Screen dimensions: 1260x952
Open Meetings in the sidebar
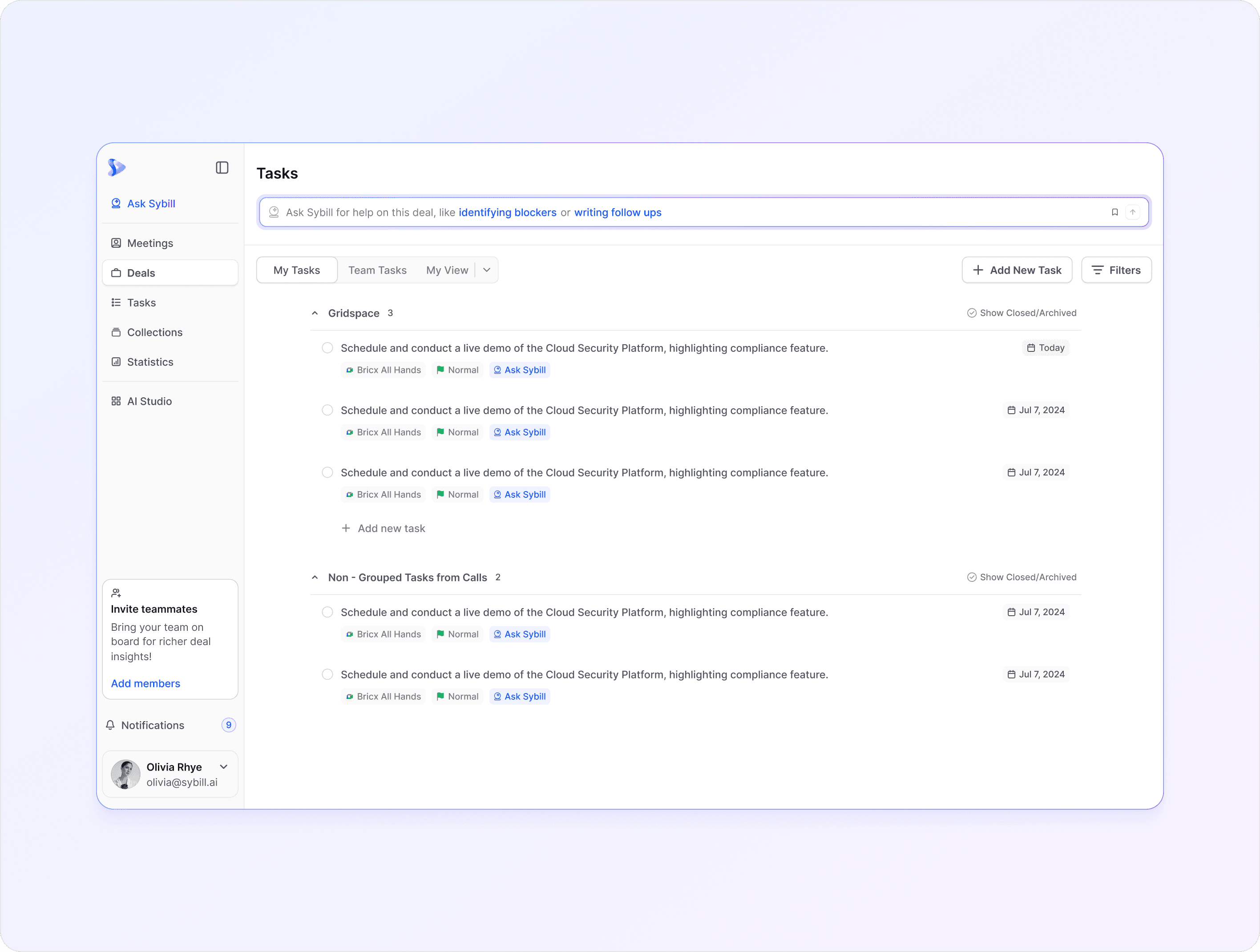click(150, 243)
